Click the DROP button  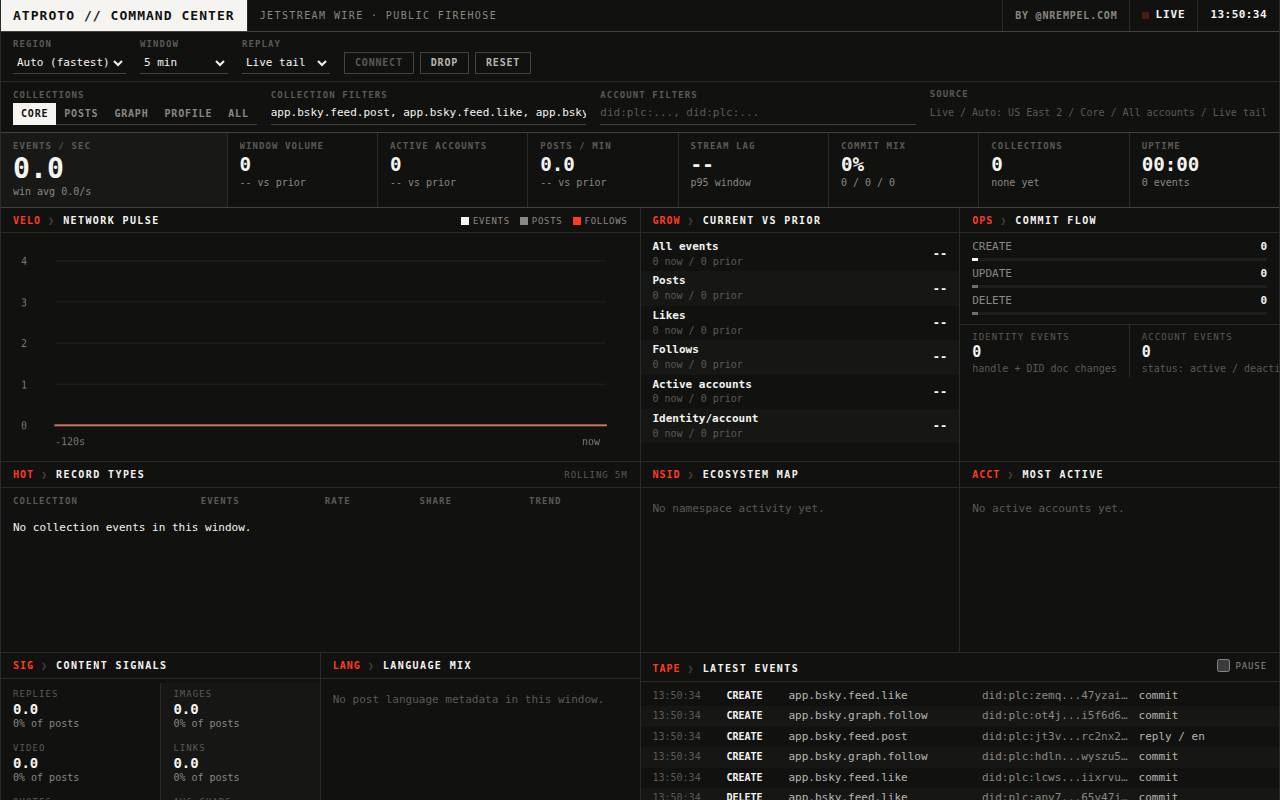444,62
